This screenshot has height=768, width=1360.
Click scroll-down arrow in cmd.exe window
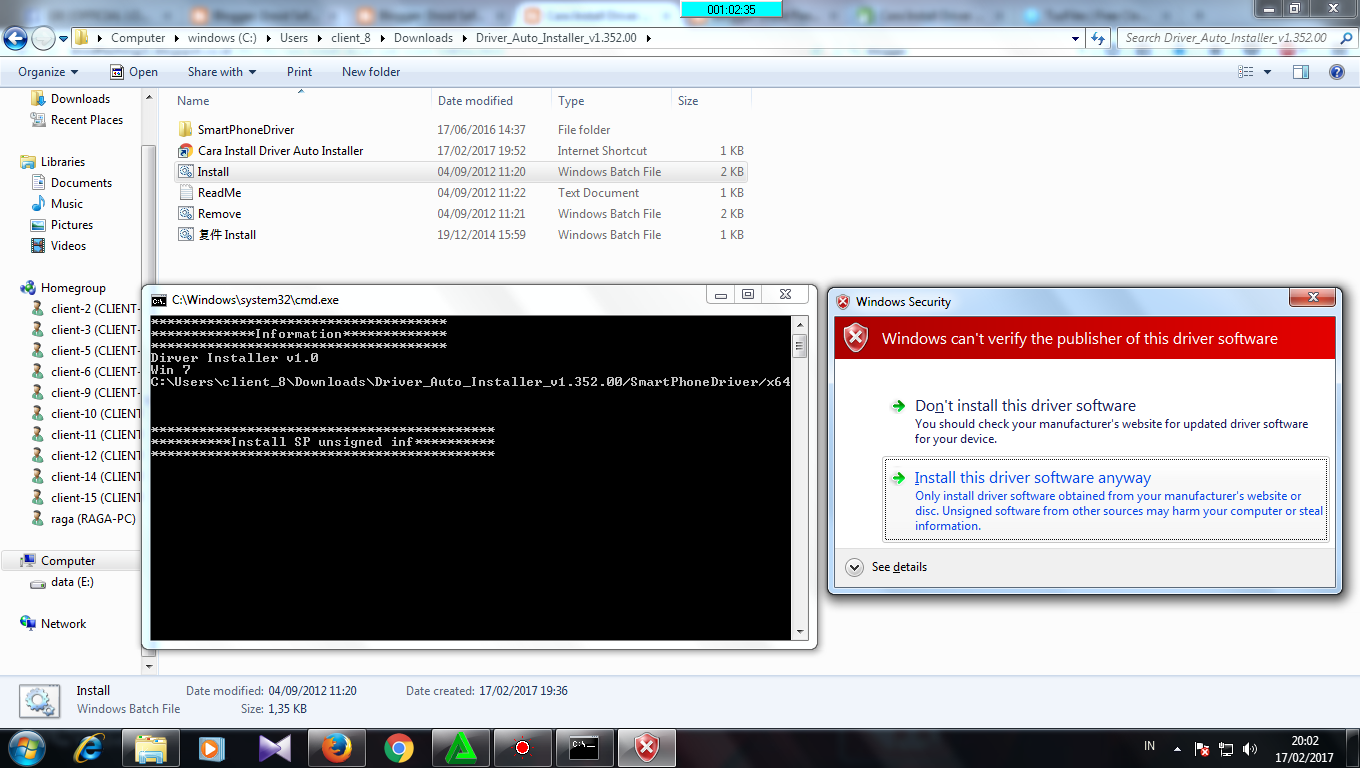click(799, 632)
